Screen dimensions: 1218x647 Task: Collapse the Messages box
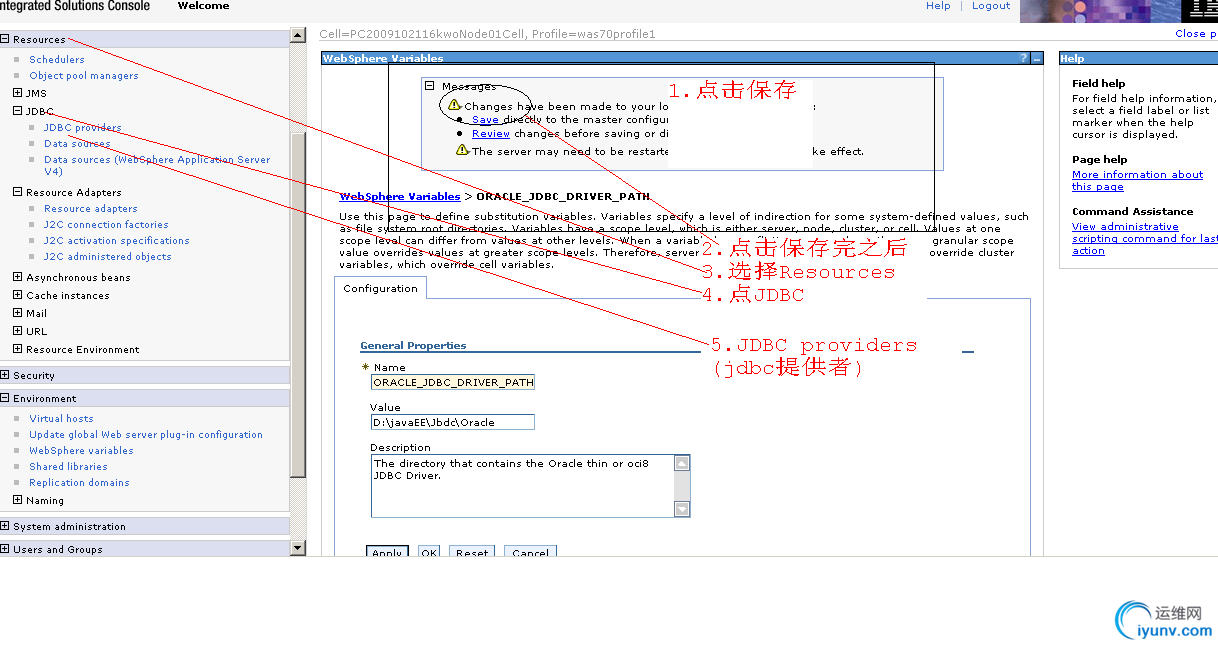pos(430,86)
